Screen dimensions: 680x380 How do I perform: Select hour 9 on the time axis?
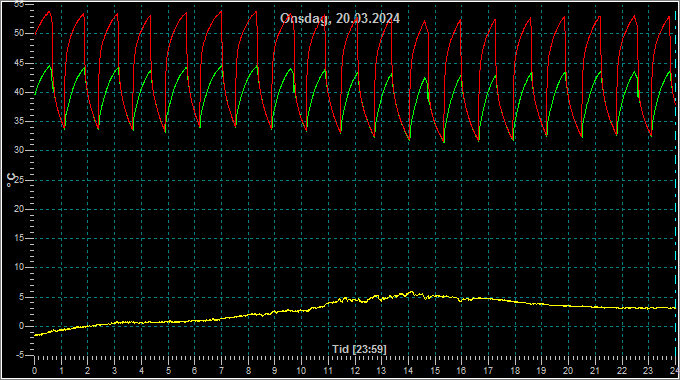[275, 371]
